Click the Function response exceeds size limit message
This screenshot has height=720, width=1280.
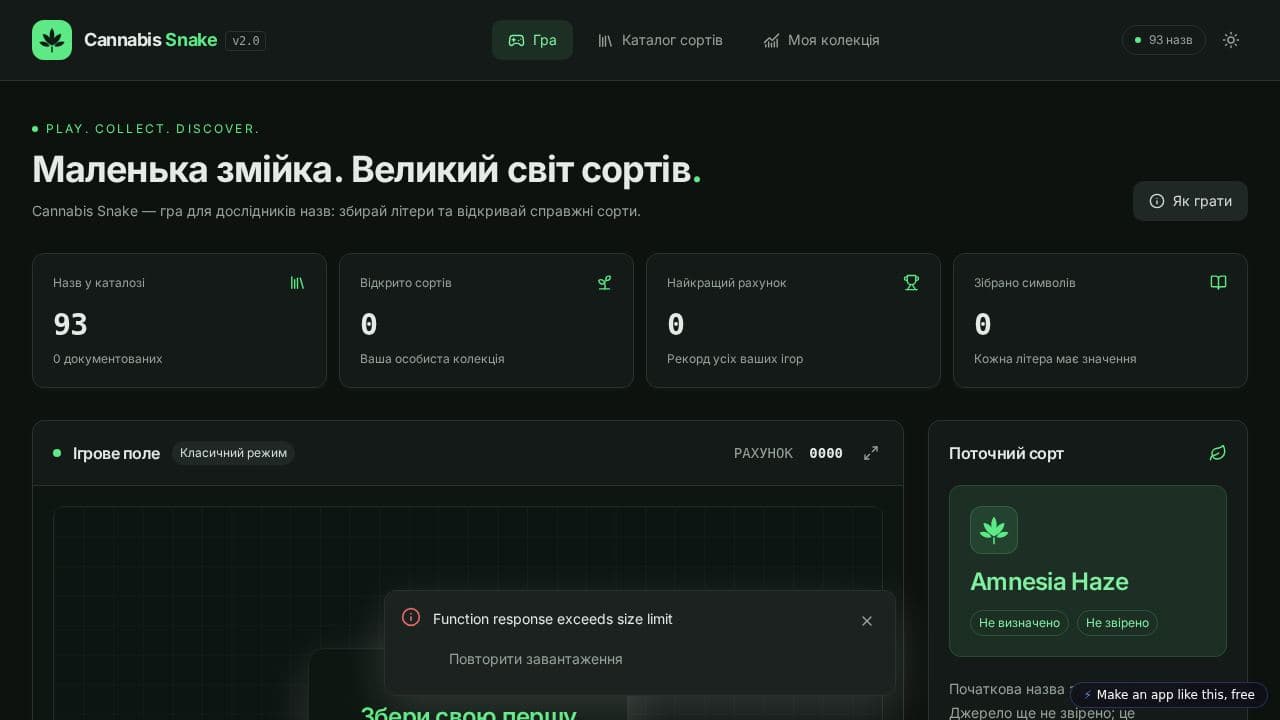[553, 619]
